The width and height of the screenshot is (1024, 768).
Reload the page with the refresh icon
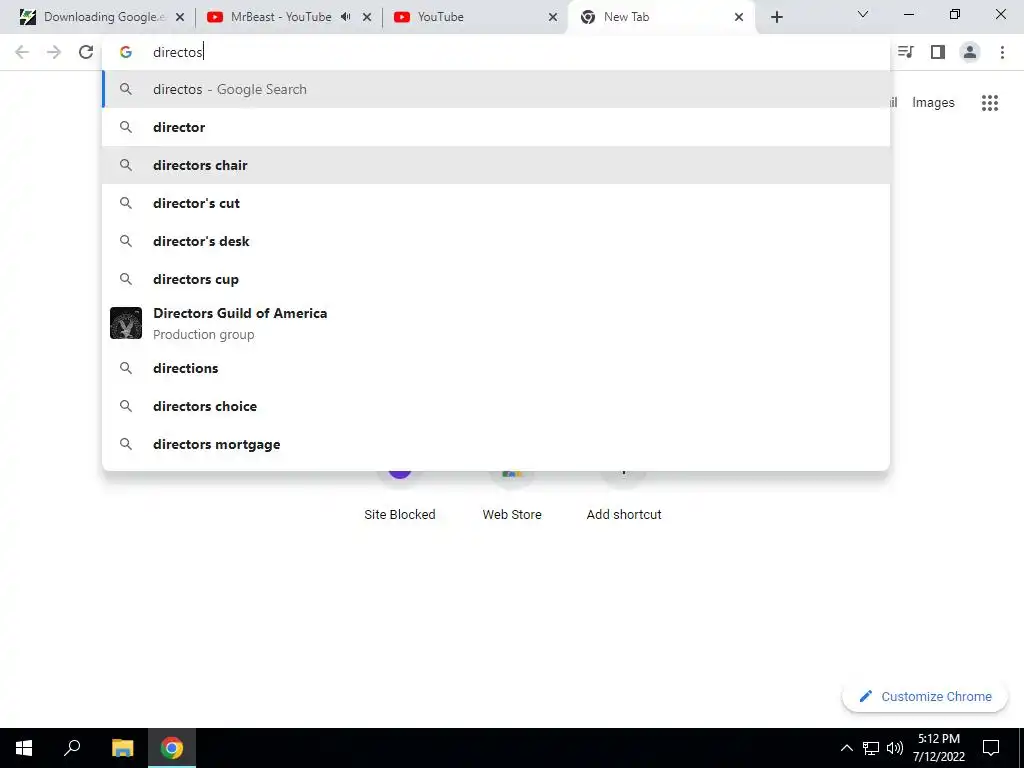point(86,52)
